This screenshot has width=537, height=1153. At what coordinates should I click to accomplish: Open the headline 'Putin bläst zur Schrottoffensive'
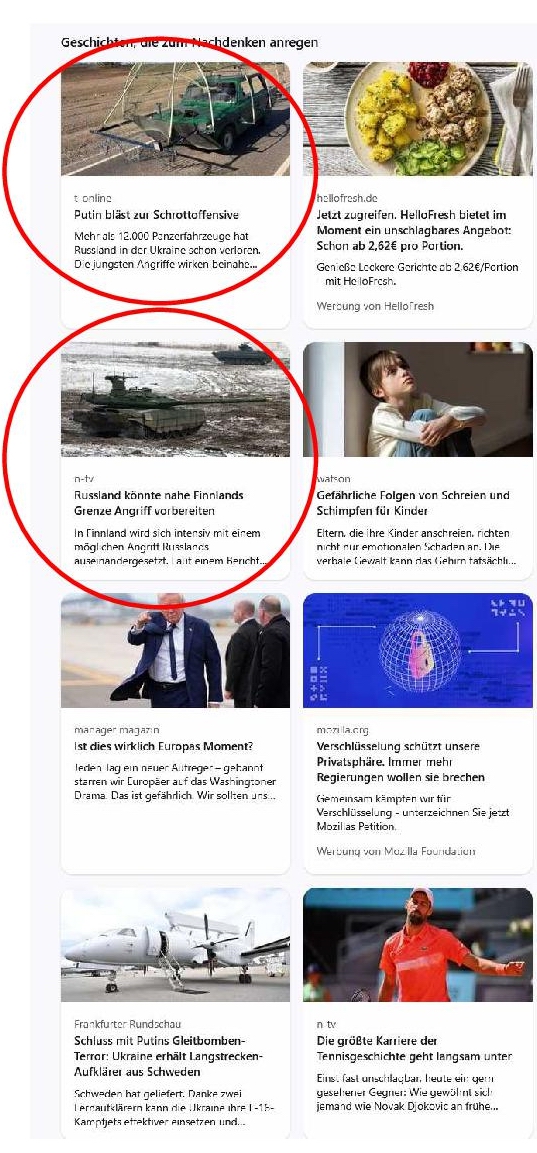click(157, 215)
